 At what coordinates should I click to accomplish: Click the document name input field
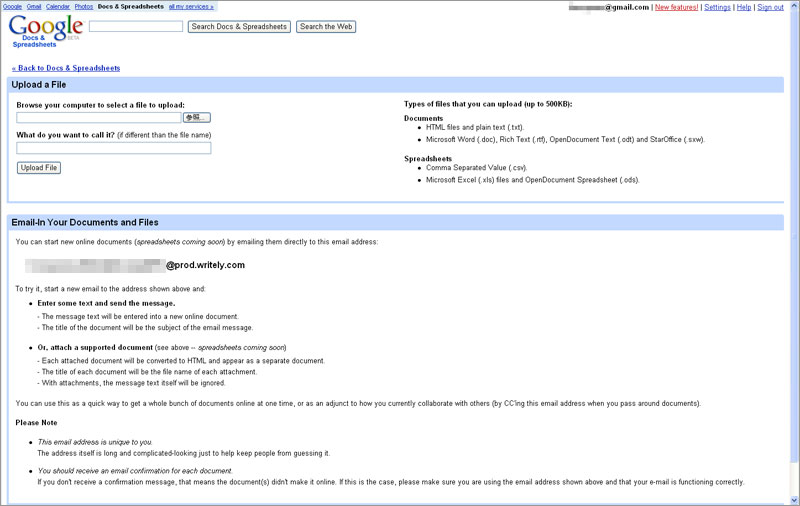point(114,148)
